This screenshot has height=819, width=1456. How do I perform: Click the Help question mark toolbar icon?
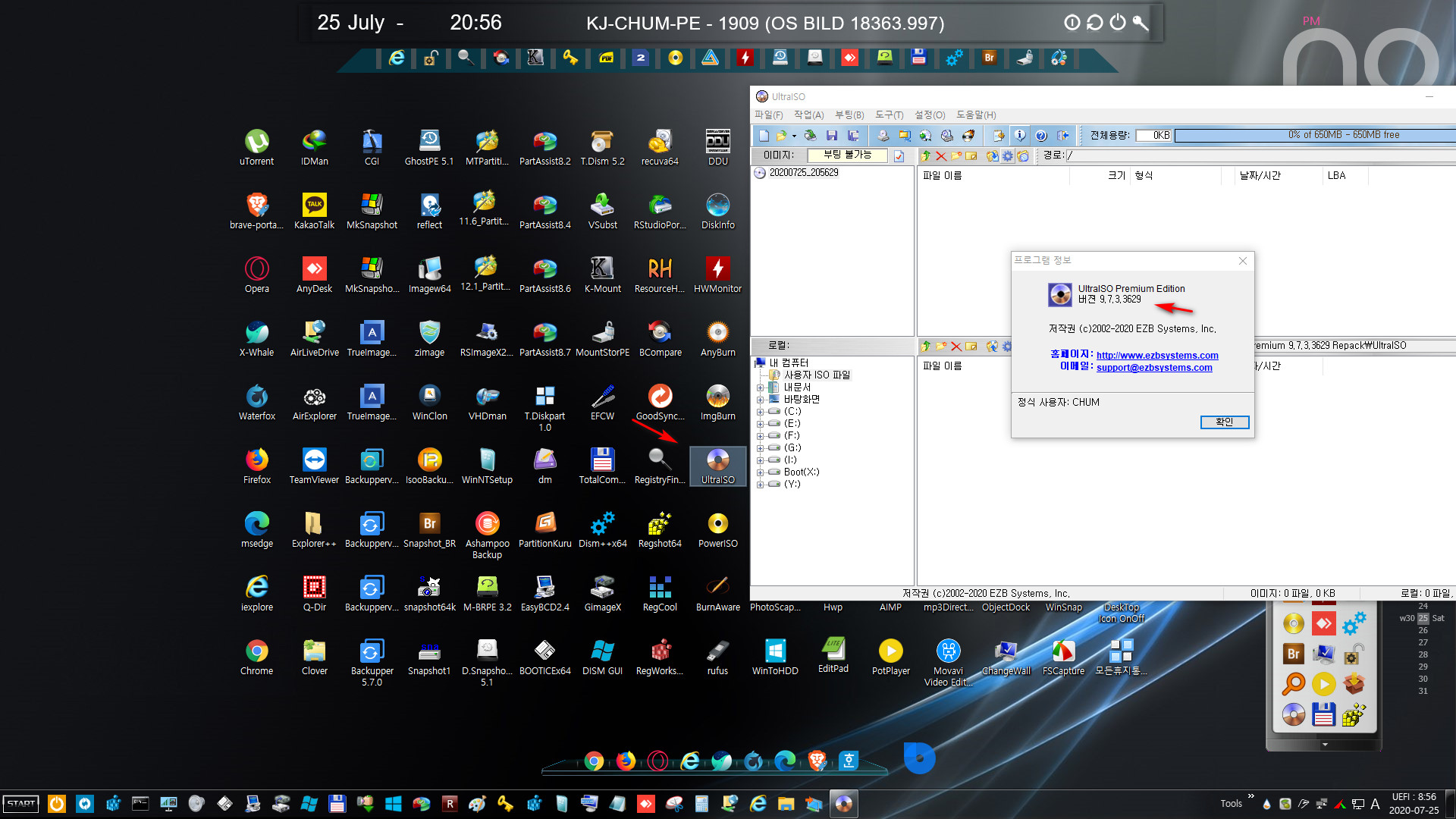click(1041, 136)
